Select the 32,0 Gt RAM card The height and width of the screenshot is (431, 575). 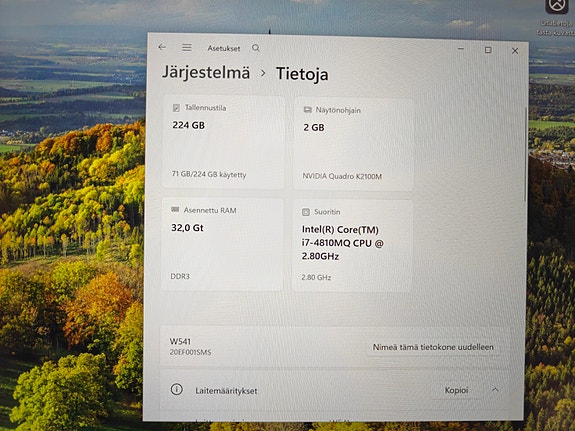[222, 244]
